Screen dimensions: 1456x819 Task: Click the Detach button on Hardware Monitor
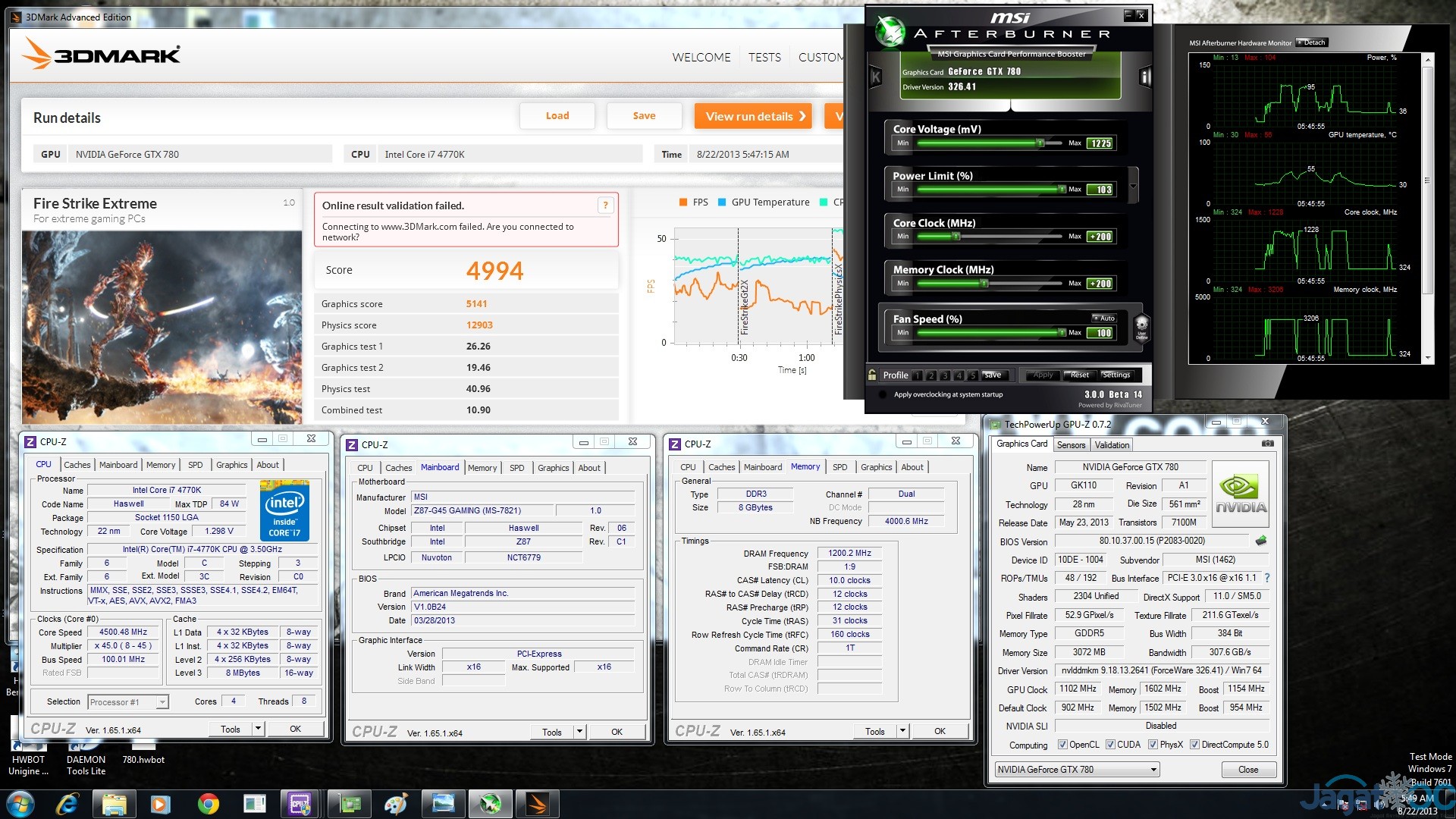(x=1312, y=42)
